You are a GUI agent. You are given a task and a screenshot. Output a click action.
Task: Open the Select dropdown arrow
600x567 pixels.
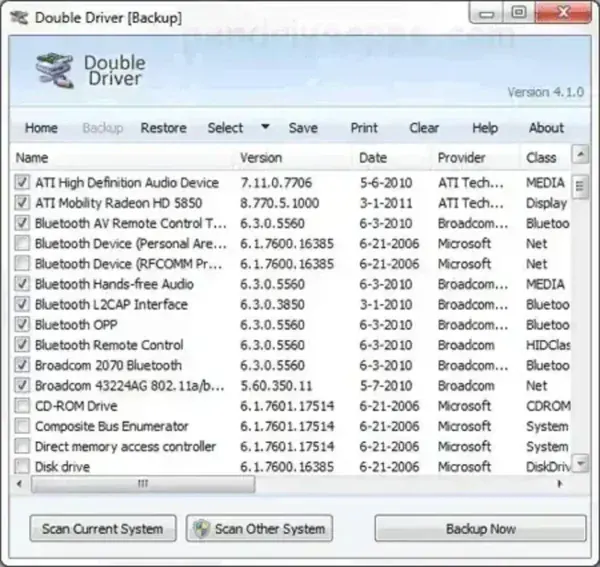[265, 127]
